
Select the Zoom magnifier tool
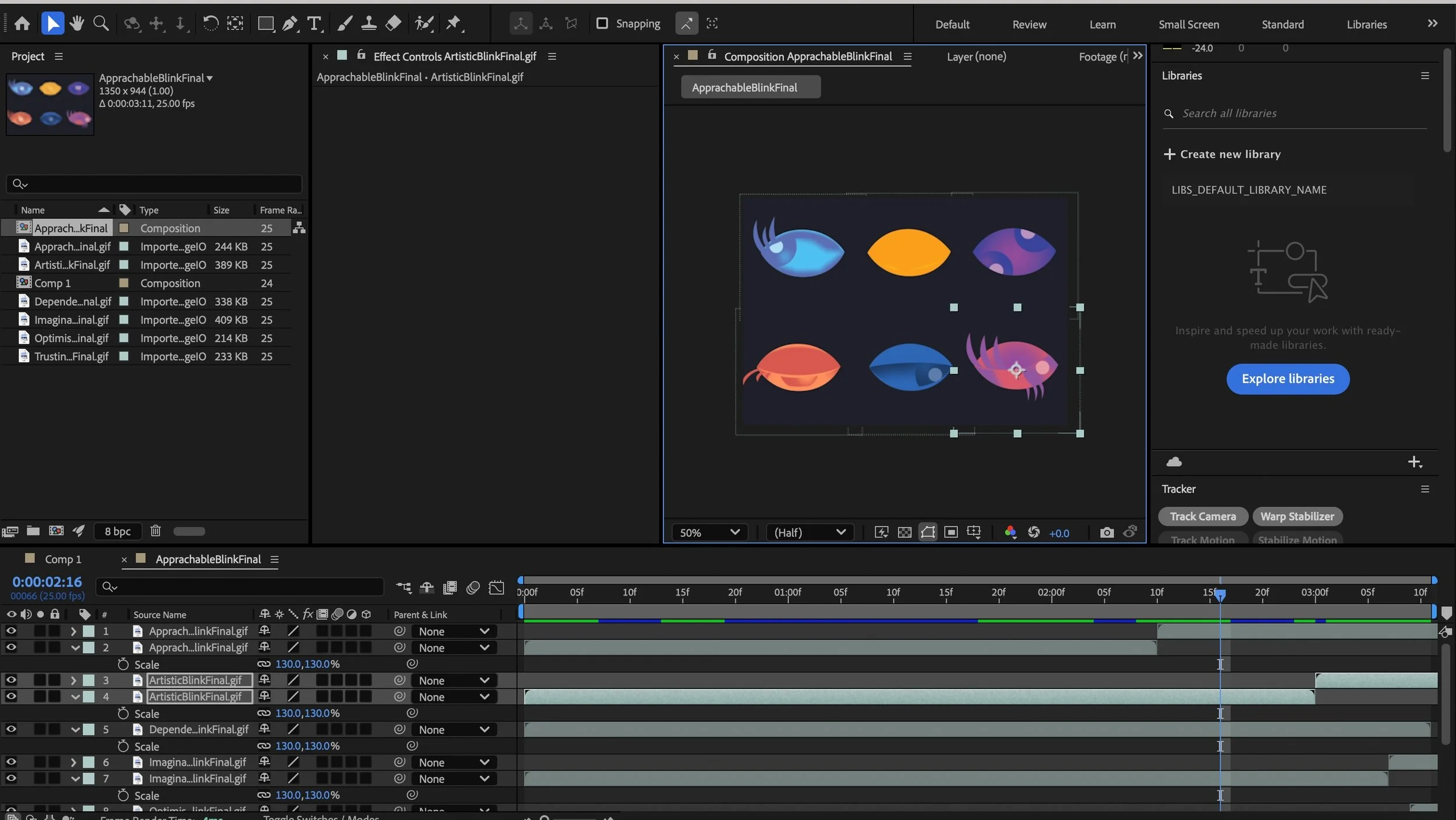pyautogui.click(x=101, y=23)
